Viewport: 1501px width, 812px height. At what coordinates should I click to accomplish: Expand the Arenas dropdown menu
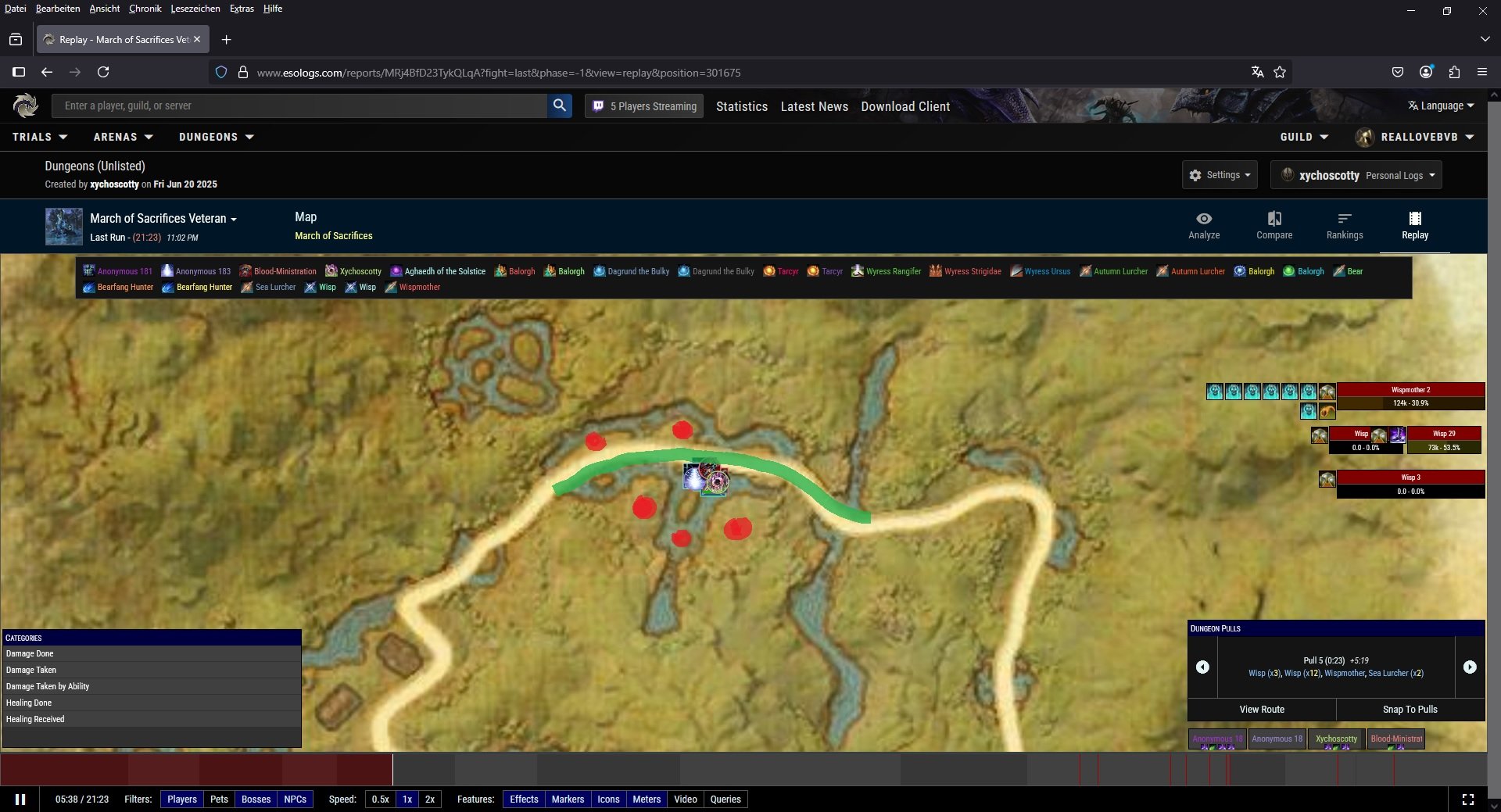click(x=123, y=137)
